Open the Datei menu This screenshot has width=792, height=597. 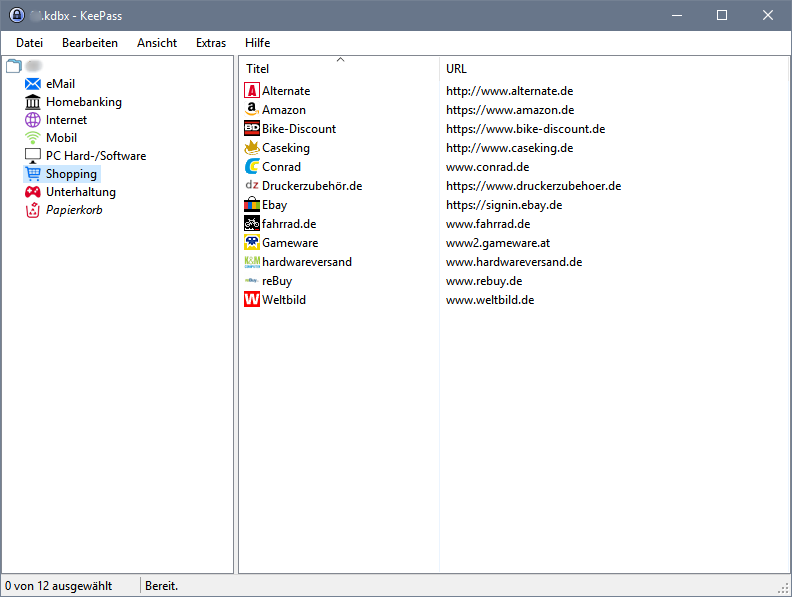(x=29, y=43)
